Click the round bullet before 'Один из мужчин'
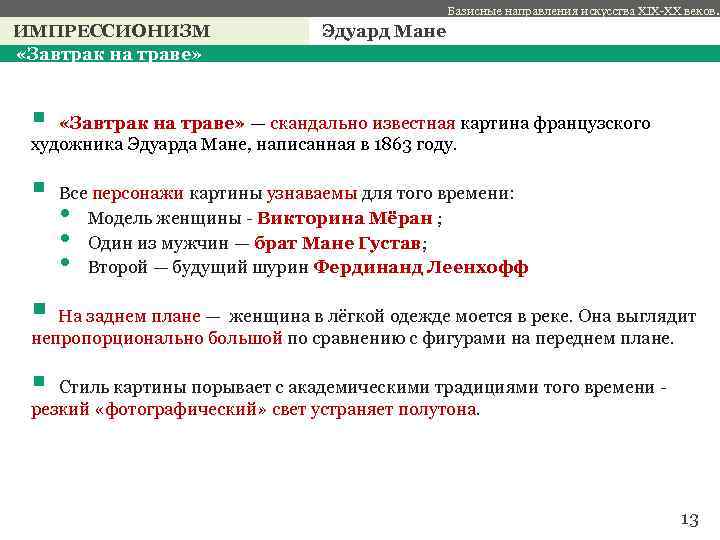This screenshot has width=720, height=540. 65,238
